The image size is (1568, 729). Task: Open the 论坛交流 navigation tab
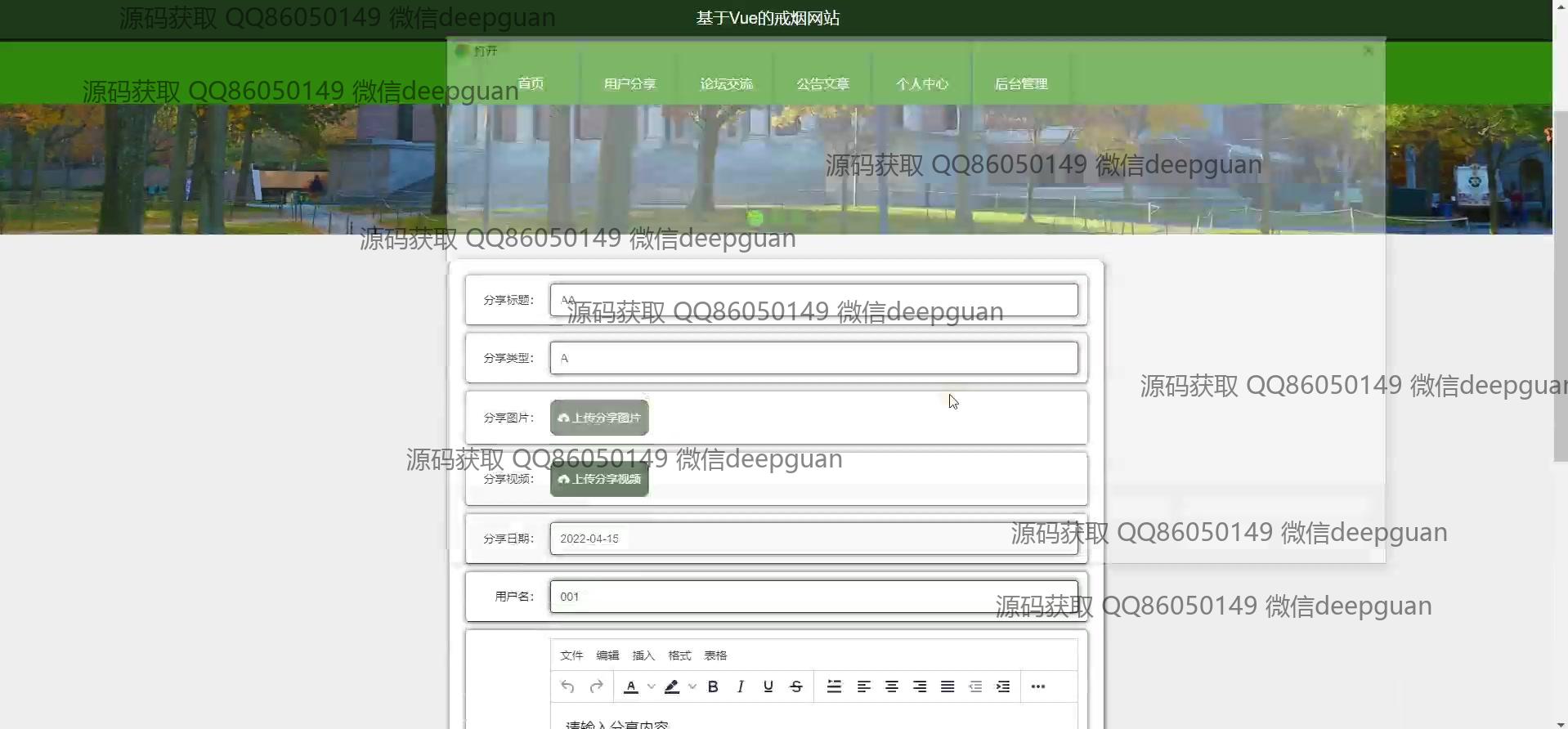(x=726, y=83)
